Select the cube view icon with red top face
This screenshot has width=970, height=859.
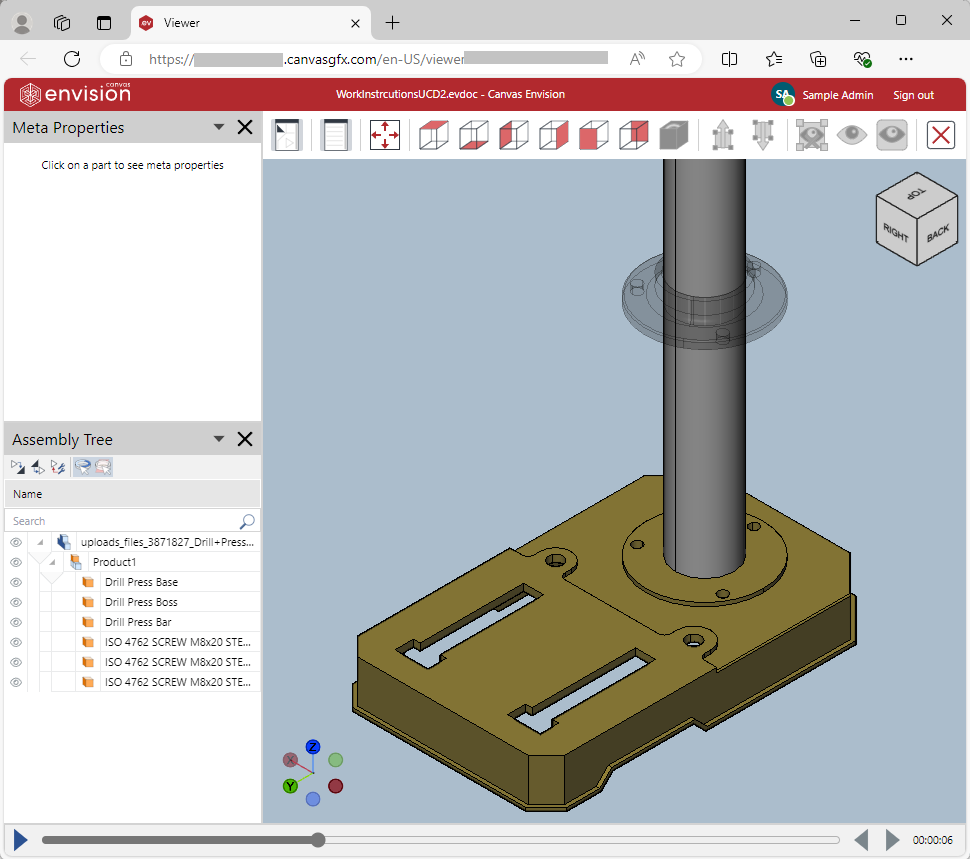[434, 135]
